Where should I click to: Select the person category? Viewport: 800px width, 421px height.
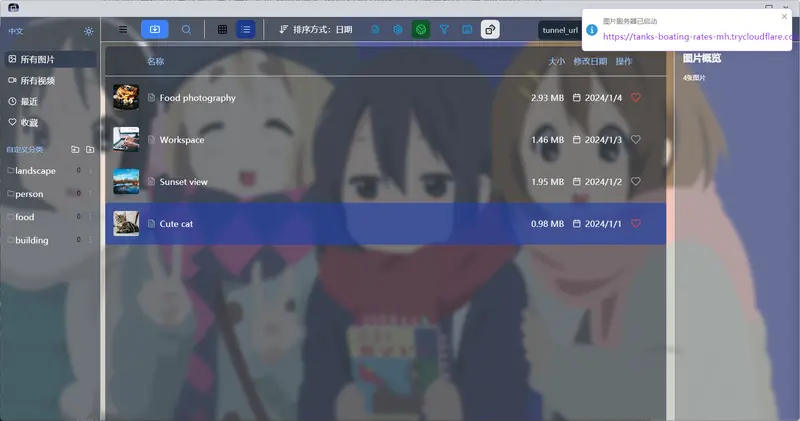tap(29, 194)
